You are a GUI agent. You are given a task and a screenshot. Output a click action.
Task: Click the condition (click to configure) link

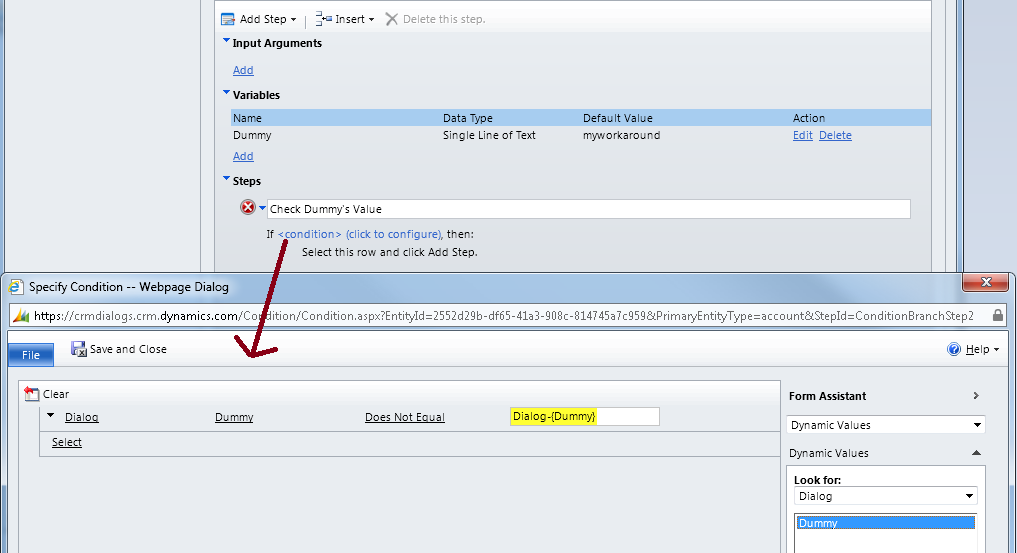click(x=359, y=234)
